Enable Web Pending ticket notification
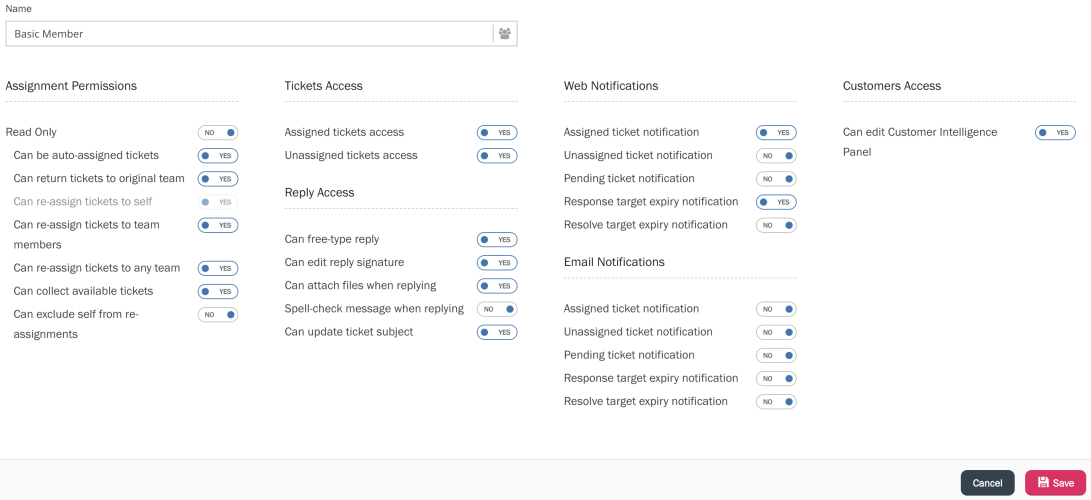Image resolution: width=1091 pixels, height=500 pixels. click(x=776, y=179)
